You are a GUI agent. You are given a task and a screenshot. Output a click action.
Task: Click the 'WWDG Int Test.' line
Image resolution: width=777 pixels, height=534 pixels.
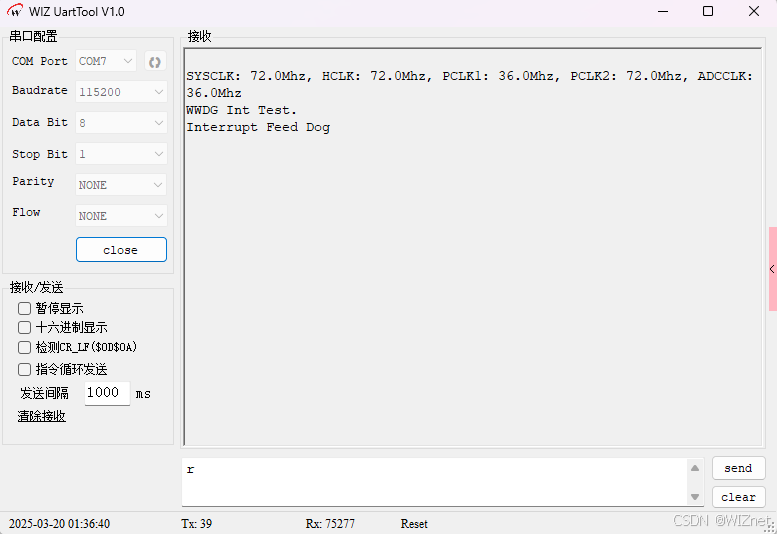[x=241, y=110]
